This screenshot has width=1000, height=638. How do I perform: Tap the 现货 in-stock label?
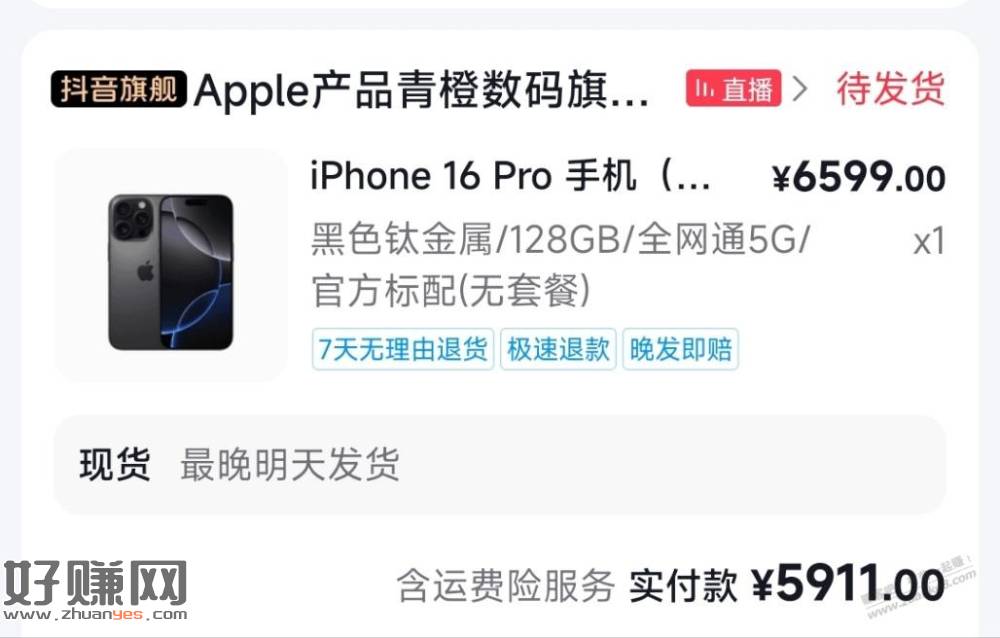click(x=115, y=464)
